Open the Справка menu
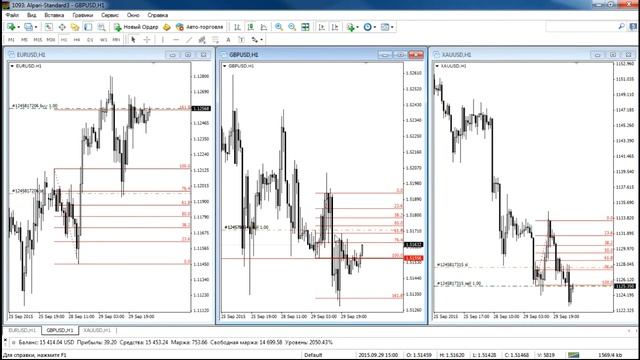The width and height of the screenshot is (640, 360). (x=158, y=15)
